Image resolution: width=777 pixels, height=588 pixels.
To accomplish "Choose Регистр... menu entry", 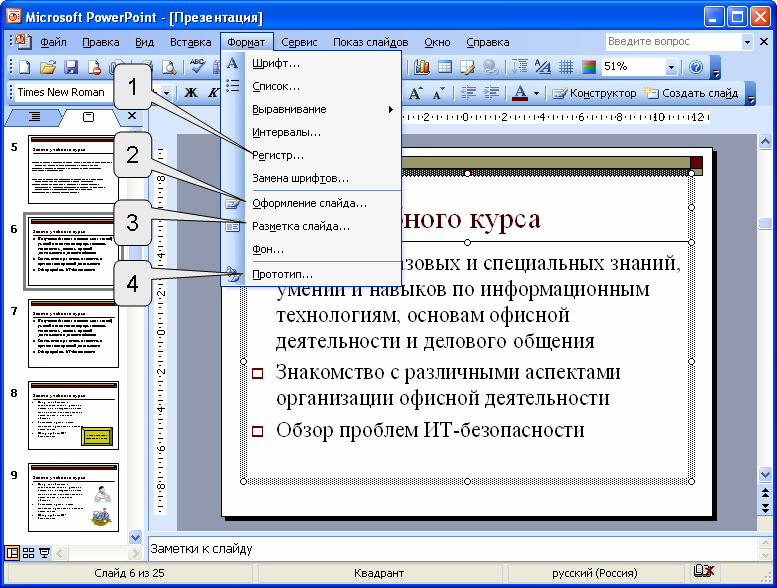I will [312, 155].
